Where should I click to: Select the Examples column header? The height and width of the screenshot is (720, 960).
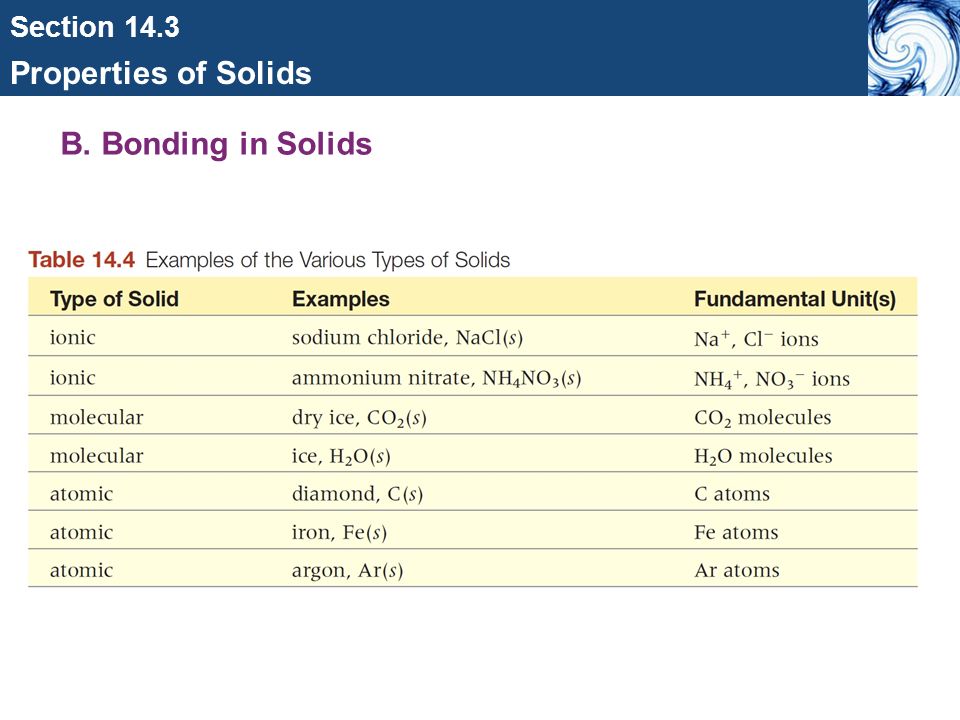340,299
